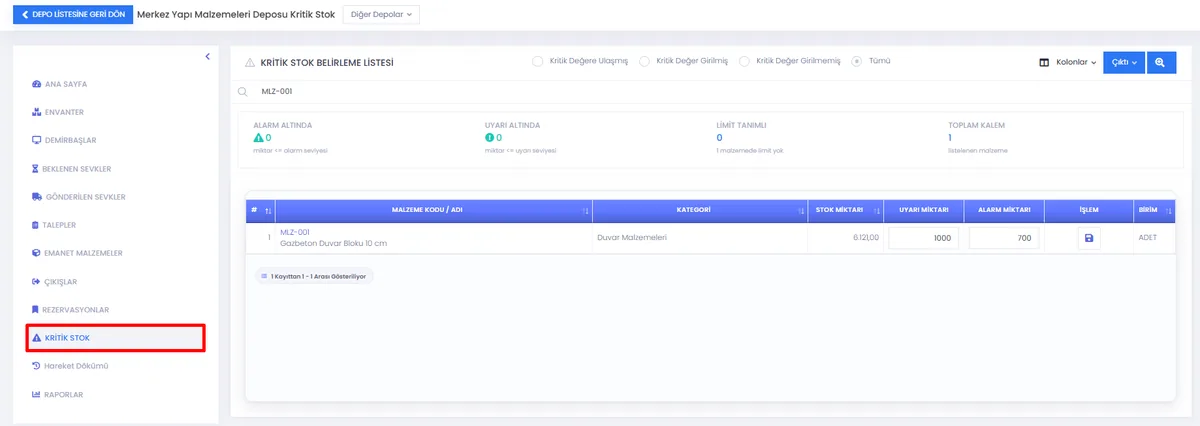
Task: Click the blue zoom search button
Action: pyautogui.click(x=1161, y=62)
